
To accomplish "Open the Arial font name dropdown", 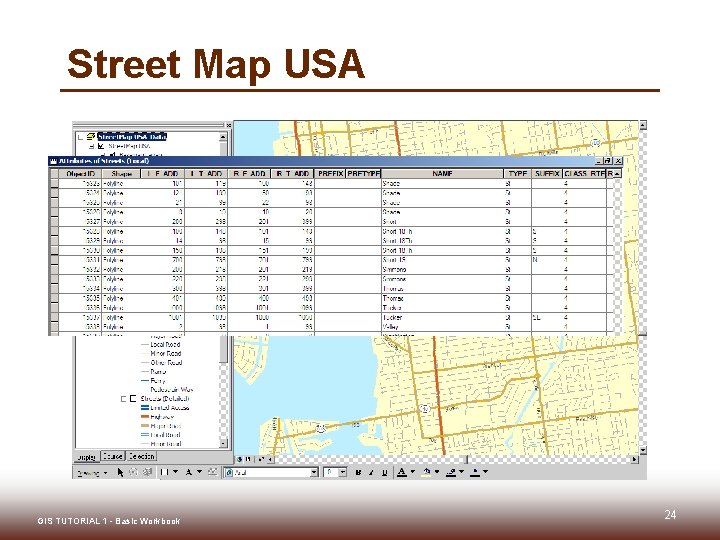I will pos(314,472).
